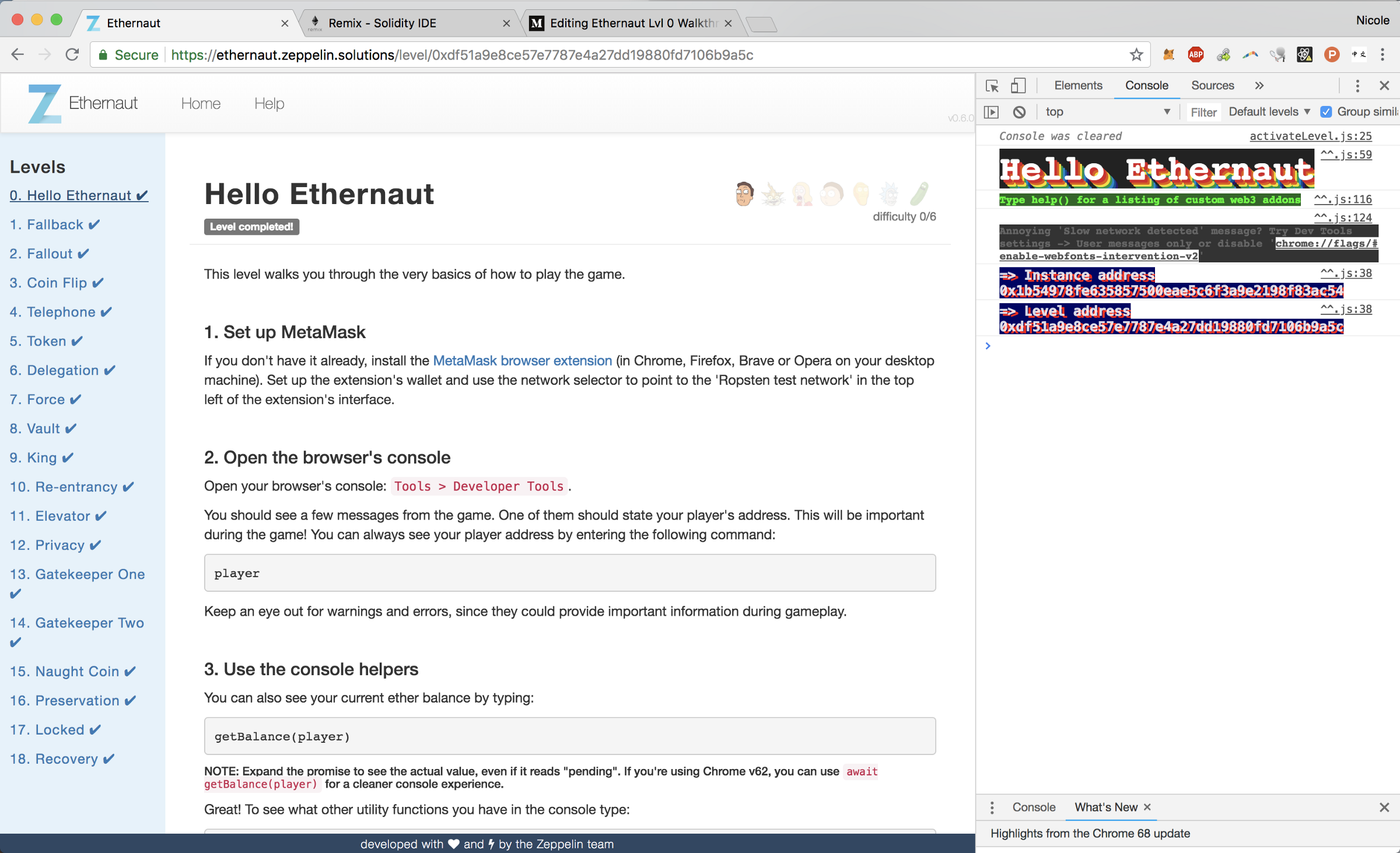Open the Default levels dropdown
This screenshot has height=853, width=1400.
pyautogui.click(x=1269, y=112)
